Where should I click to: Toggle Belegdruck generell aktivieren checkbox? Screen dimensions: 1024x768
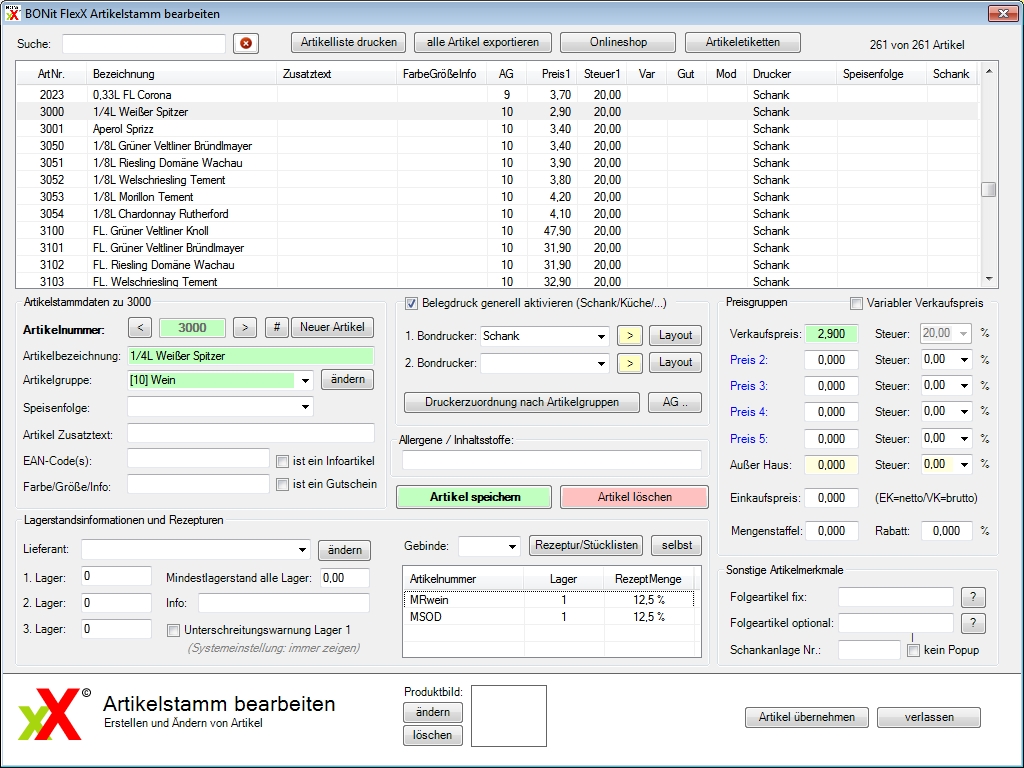411,303
